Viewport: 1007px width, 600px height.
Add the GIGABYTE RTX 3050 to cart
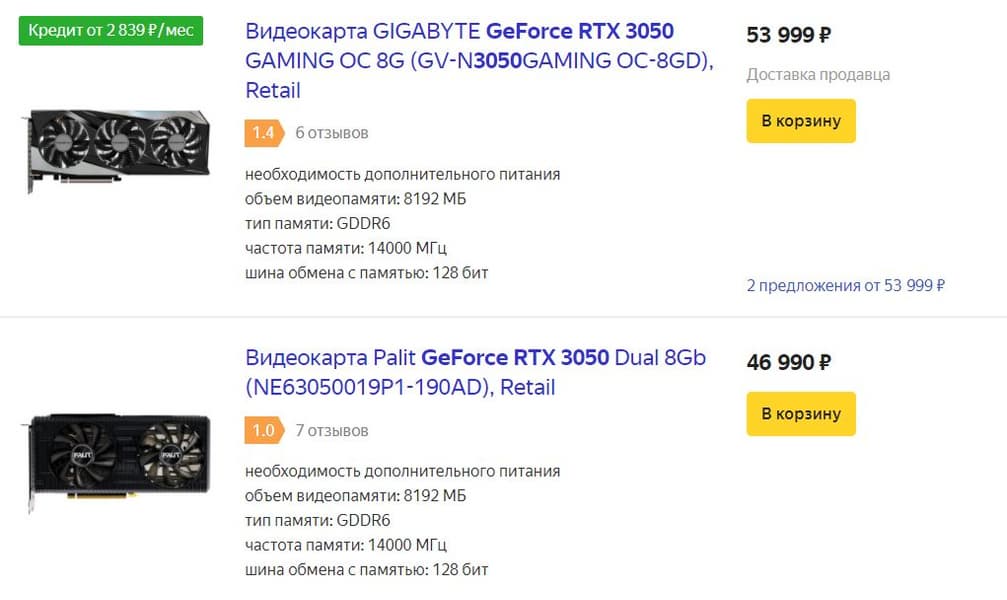click(x=800, y=121)
